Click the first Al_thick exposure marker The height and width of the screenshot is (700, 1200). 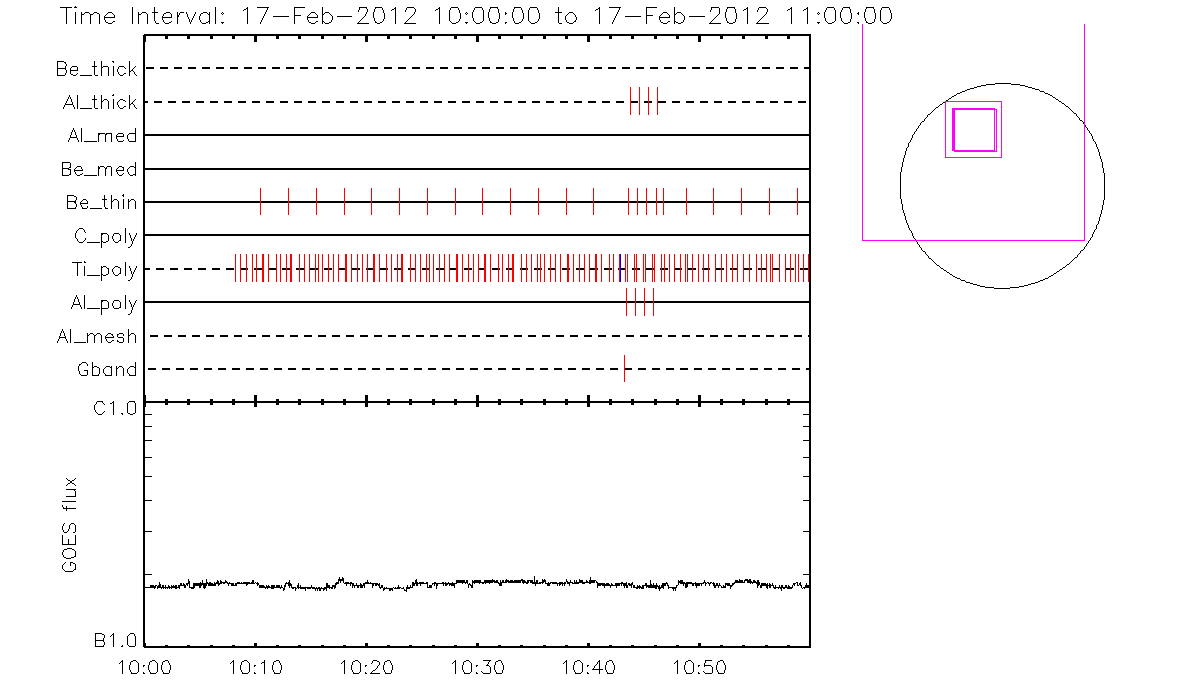[630, 101]
